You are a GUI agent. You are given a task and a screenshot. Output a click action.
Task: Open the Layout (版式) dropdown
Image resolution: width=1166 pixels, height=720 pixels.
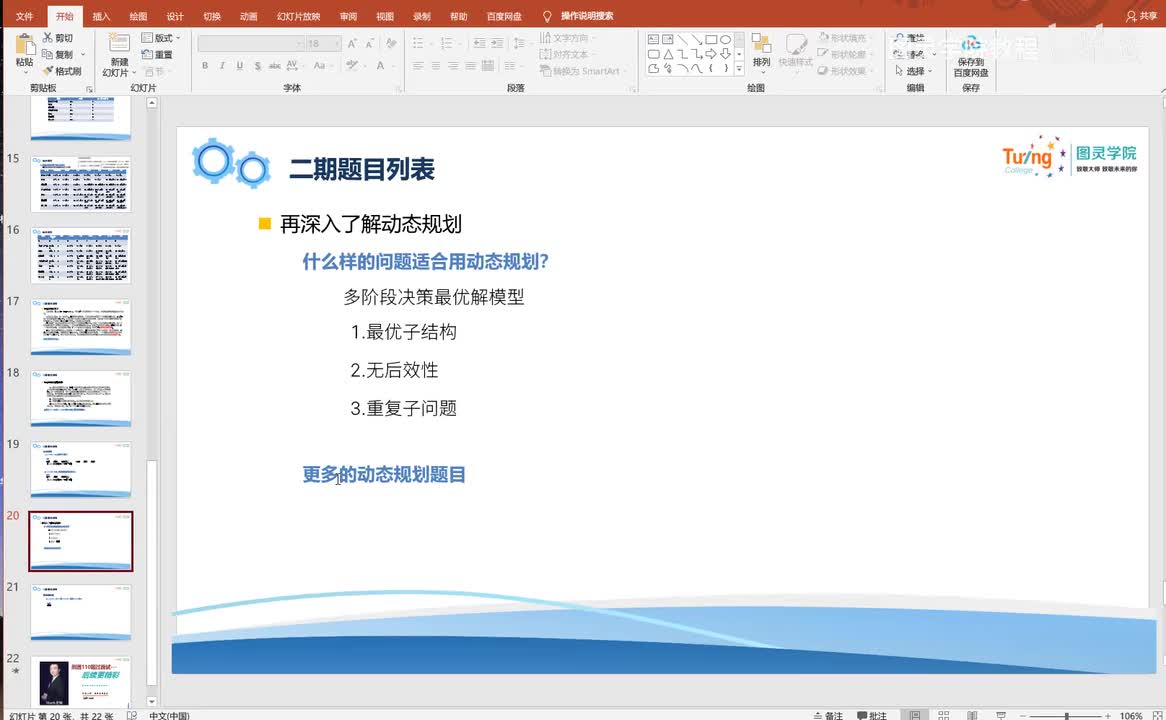161,38
